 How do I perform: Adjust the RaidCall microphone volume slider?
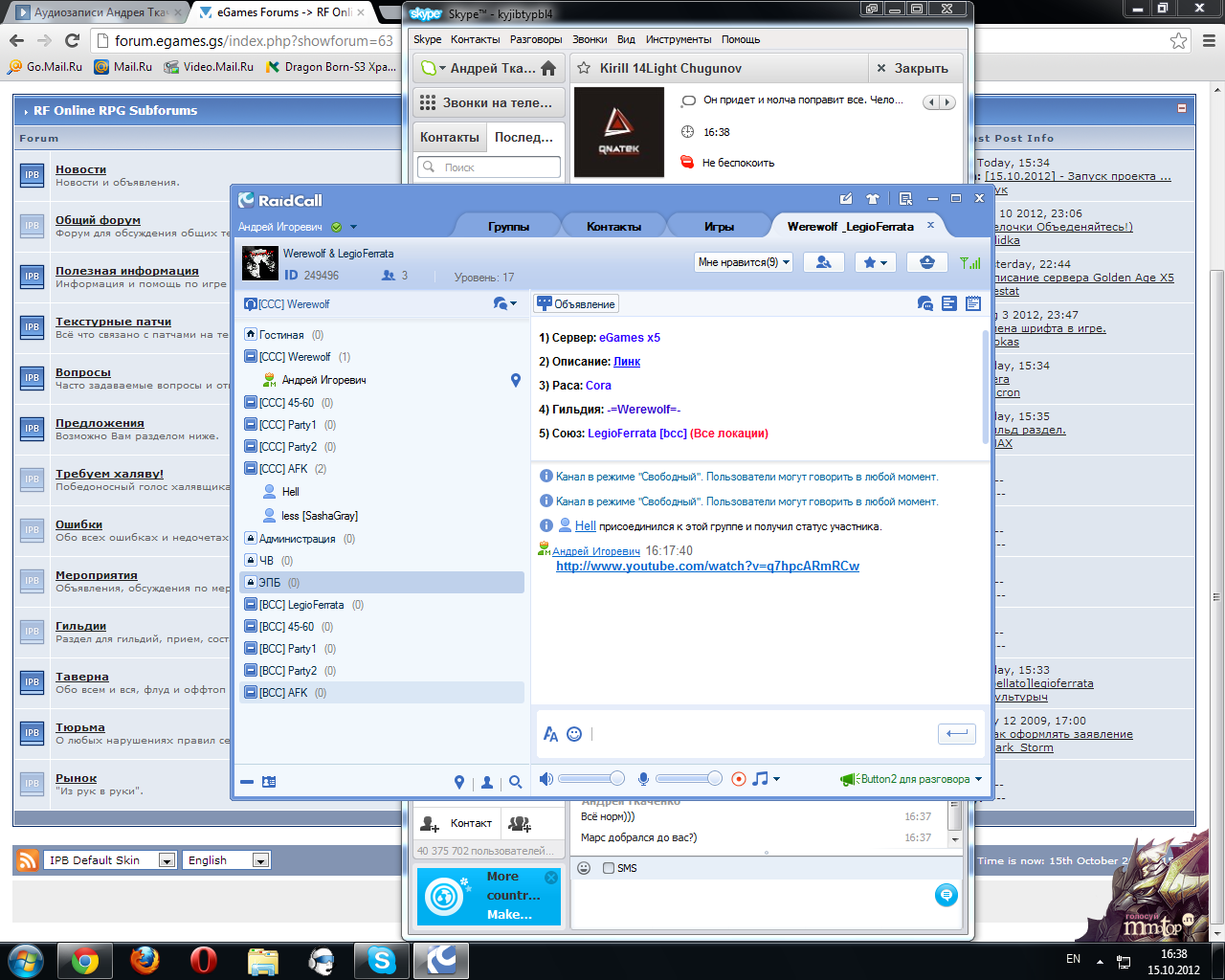pyautogui.click(x=688, y=779)
